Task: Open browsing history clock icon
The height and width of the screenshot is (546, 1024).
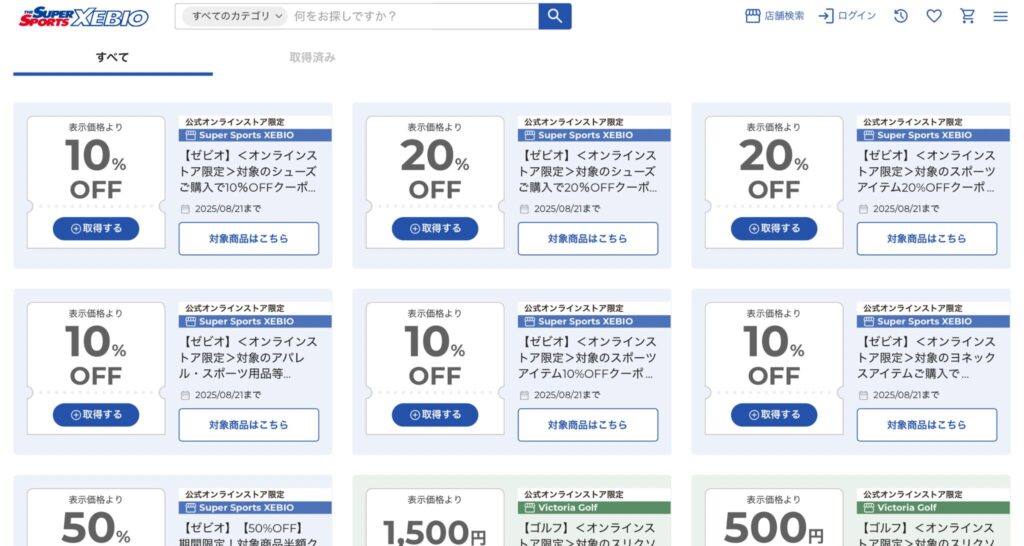Action: click(901, 16)
